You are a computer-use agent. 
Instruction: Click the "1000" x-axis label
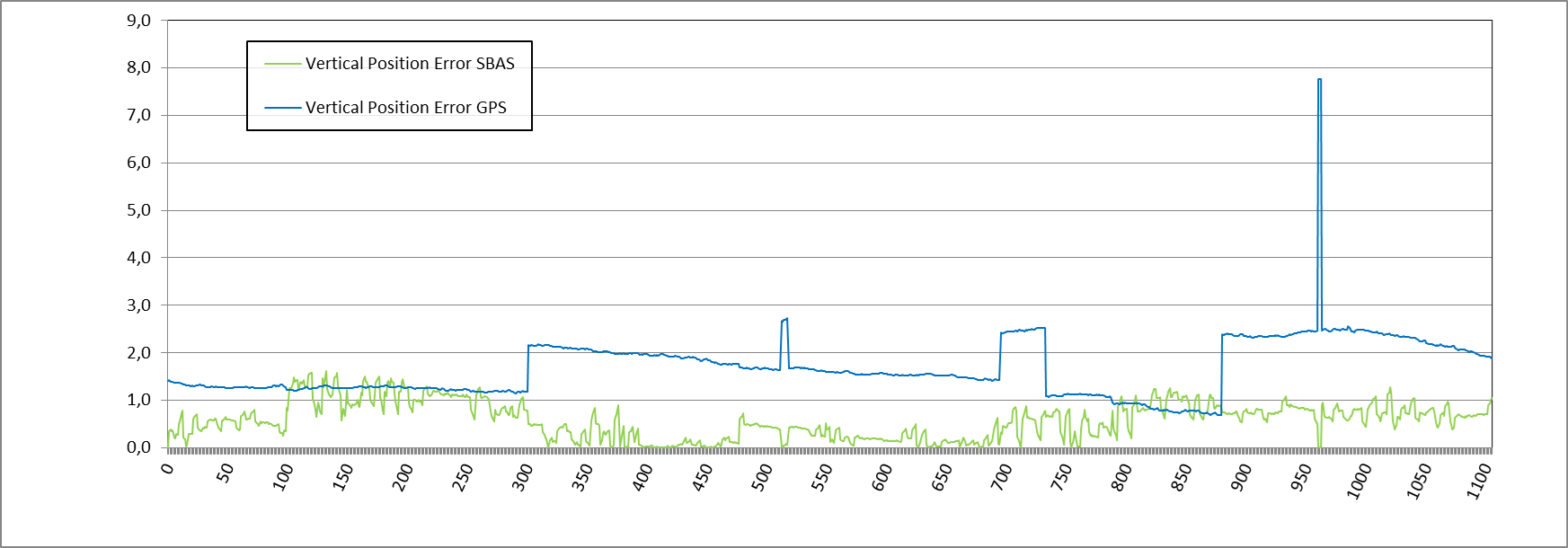[1359, 481]
